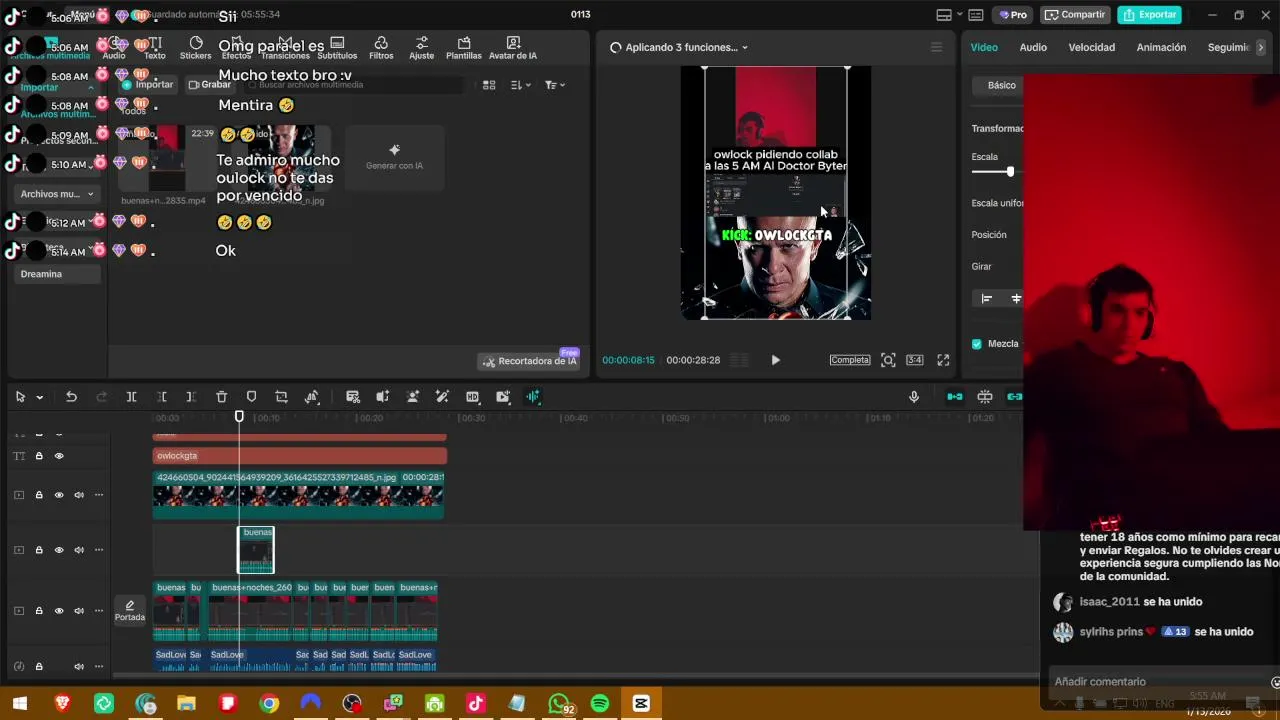
Task: Open Subtítulos panel tab
Action: pos(337,47)
